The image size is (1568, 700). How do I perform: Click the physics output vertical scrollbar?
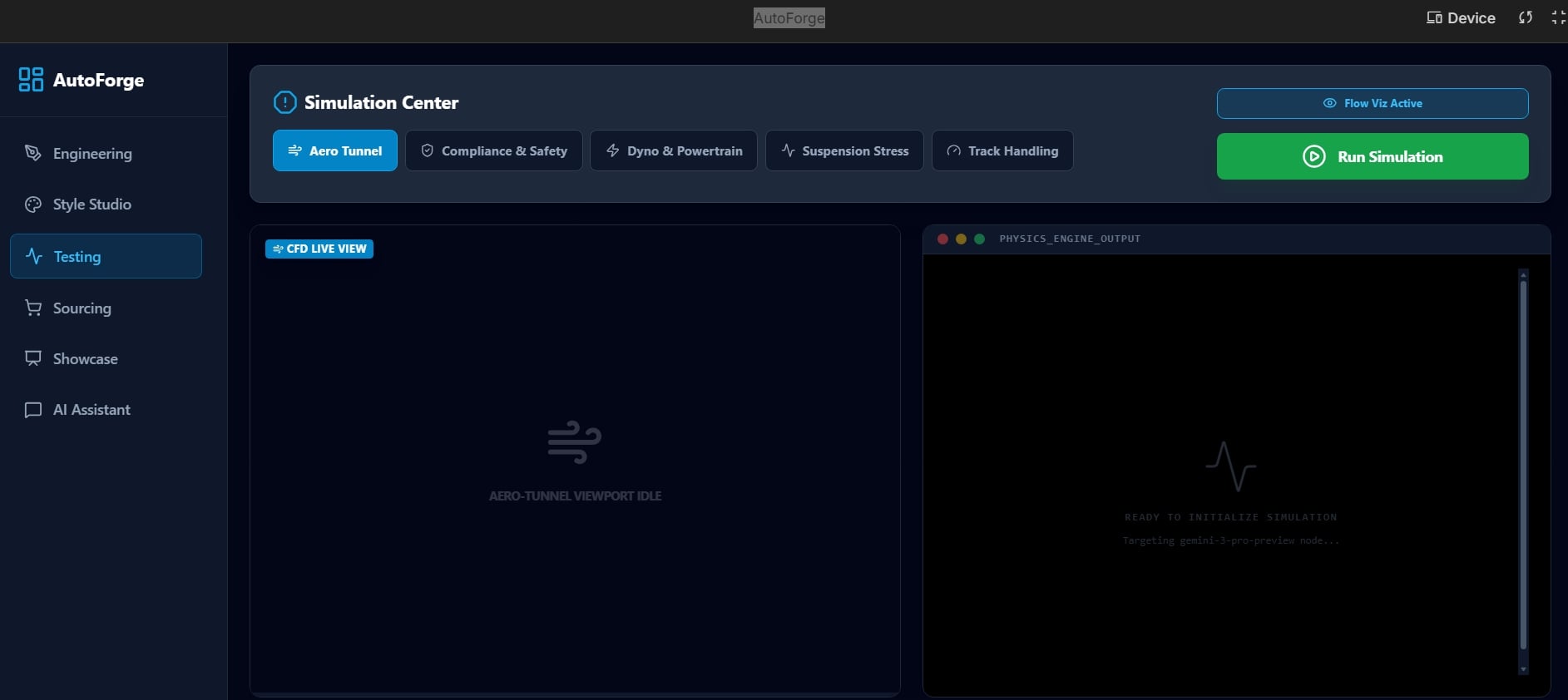tap(1523, 466)
